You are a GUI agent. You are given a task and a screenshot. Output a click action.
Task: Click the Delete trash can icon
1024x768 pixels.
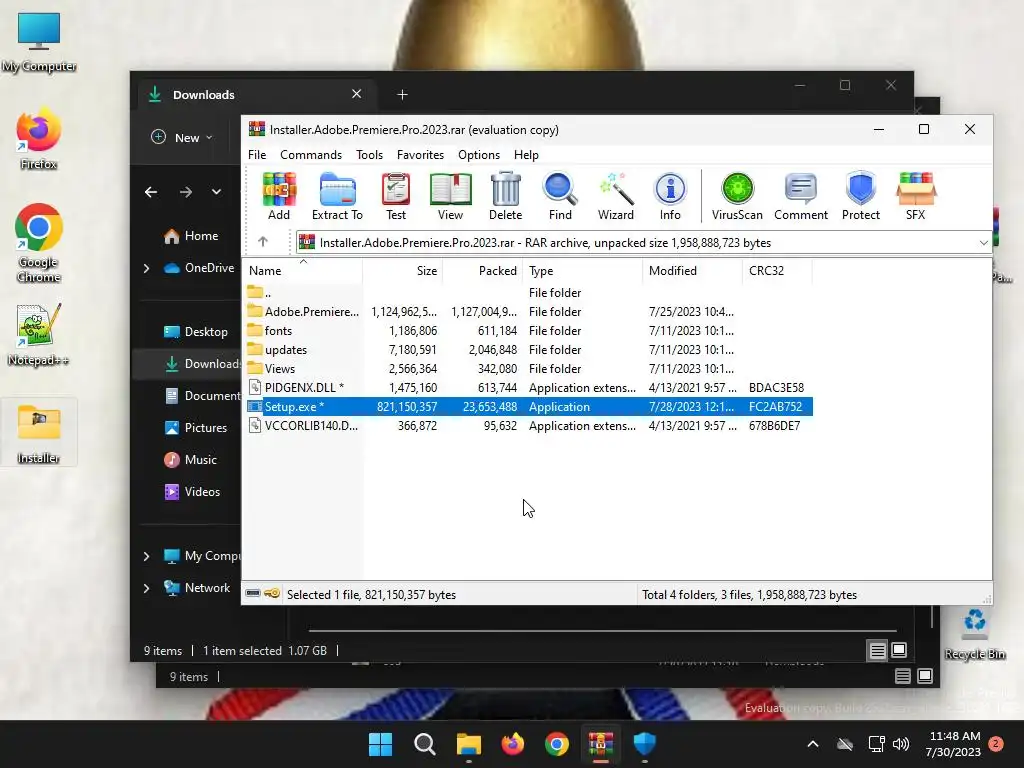coord(505,196)
